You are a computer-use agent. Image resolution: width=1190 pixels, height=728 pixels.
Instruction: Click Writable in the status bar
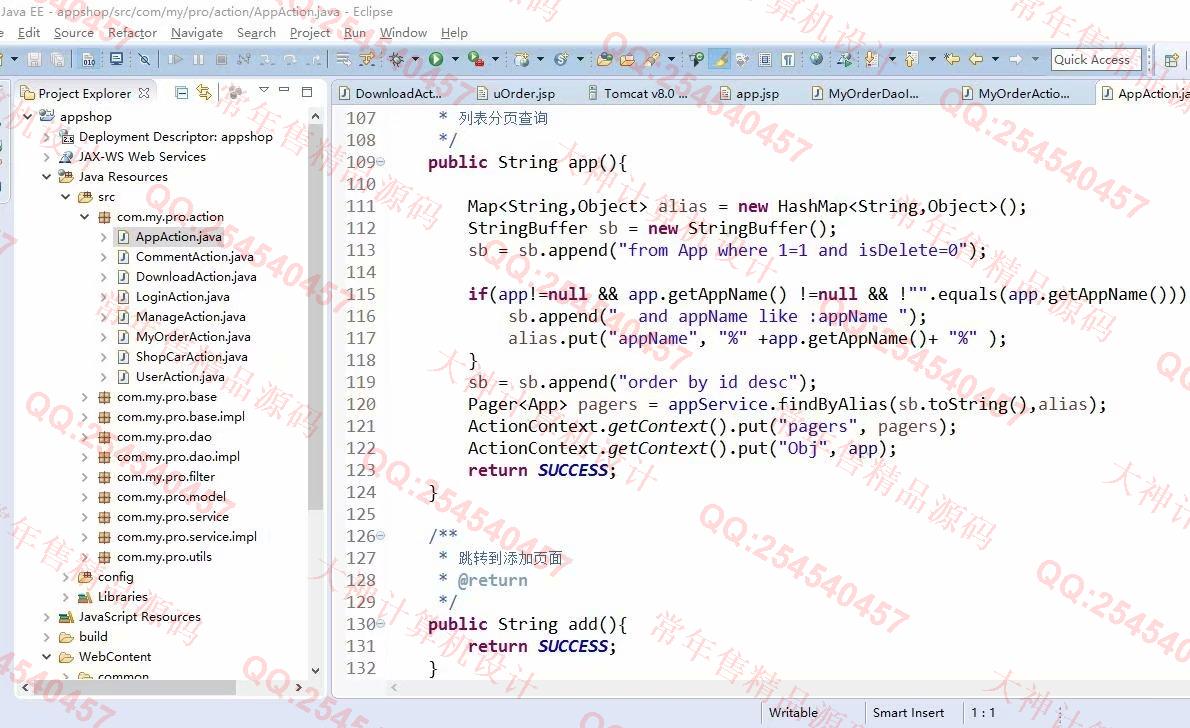point(793,713)
